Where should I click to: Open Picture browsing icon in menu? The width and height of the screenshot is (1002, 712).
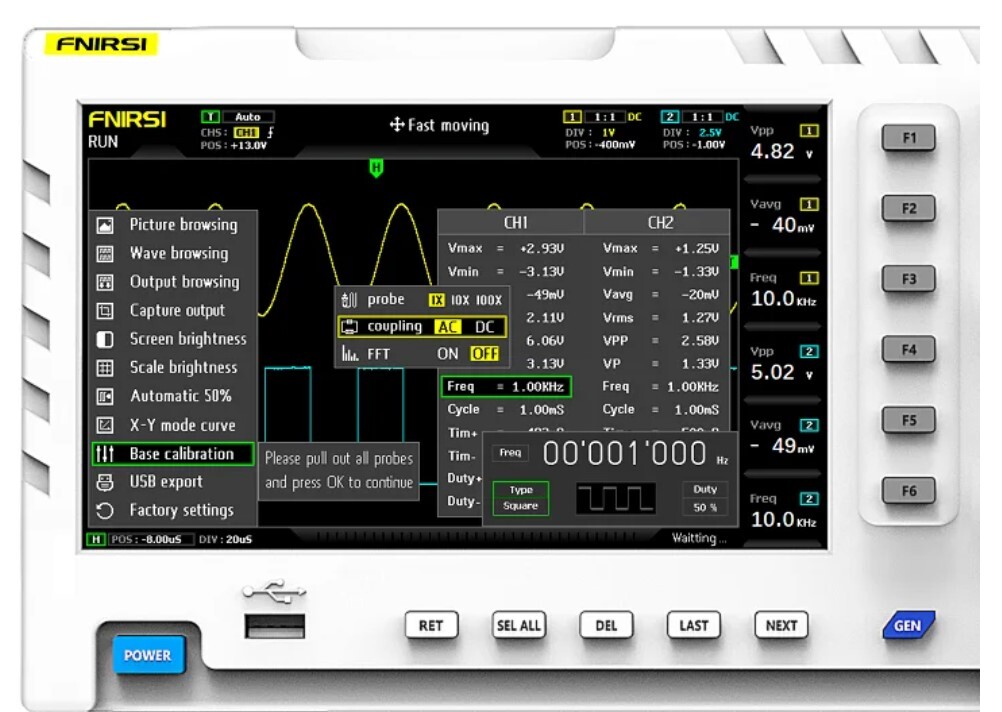pyautogui.click(x=105, y=225)
